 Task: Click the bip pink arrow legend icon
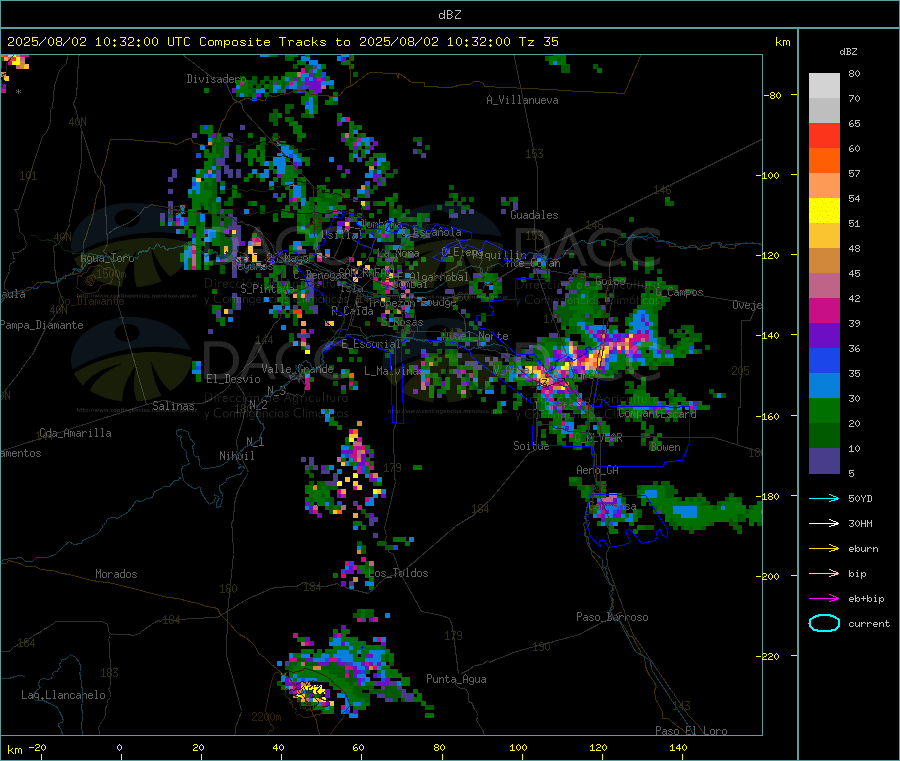[x=824, y=573]
